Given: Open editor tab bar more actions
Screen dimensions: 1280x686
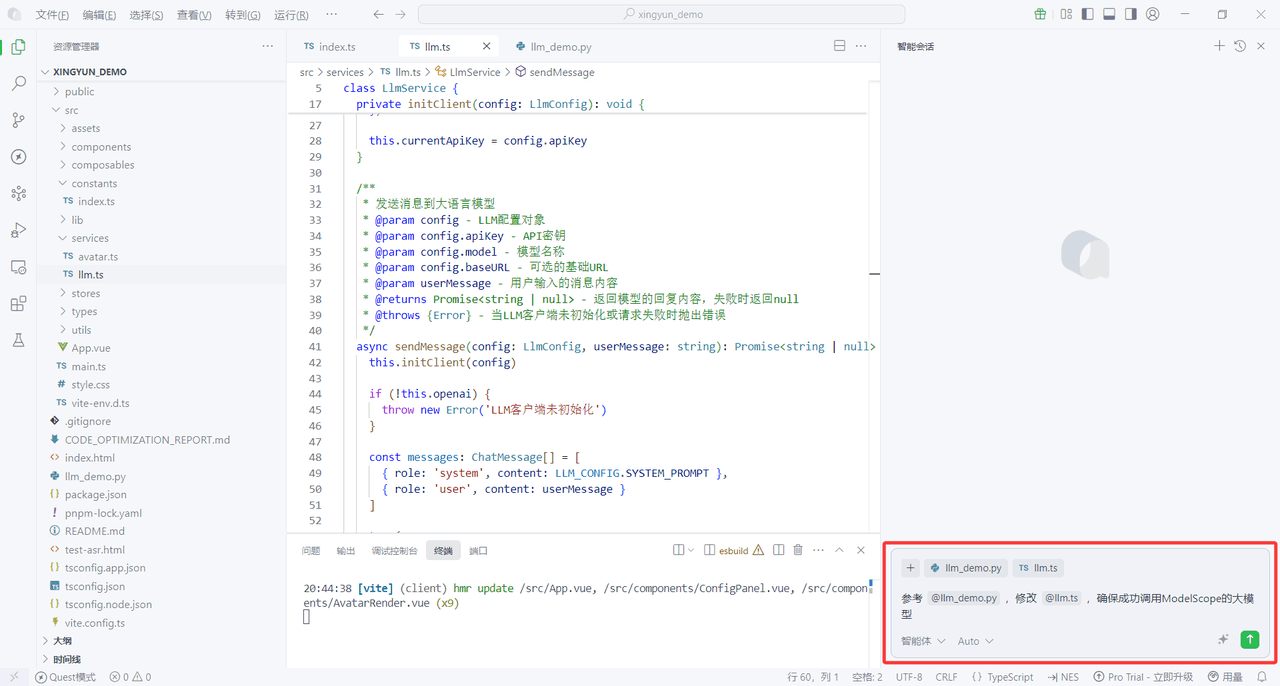Looking at the screenshot, I should (861, 46).
